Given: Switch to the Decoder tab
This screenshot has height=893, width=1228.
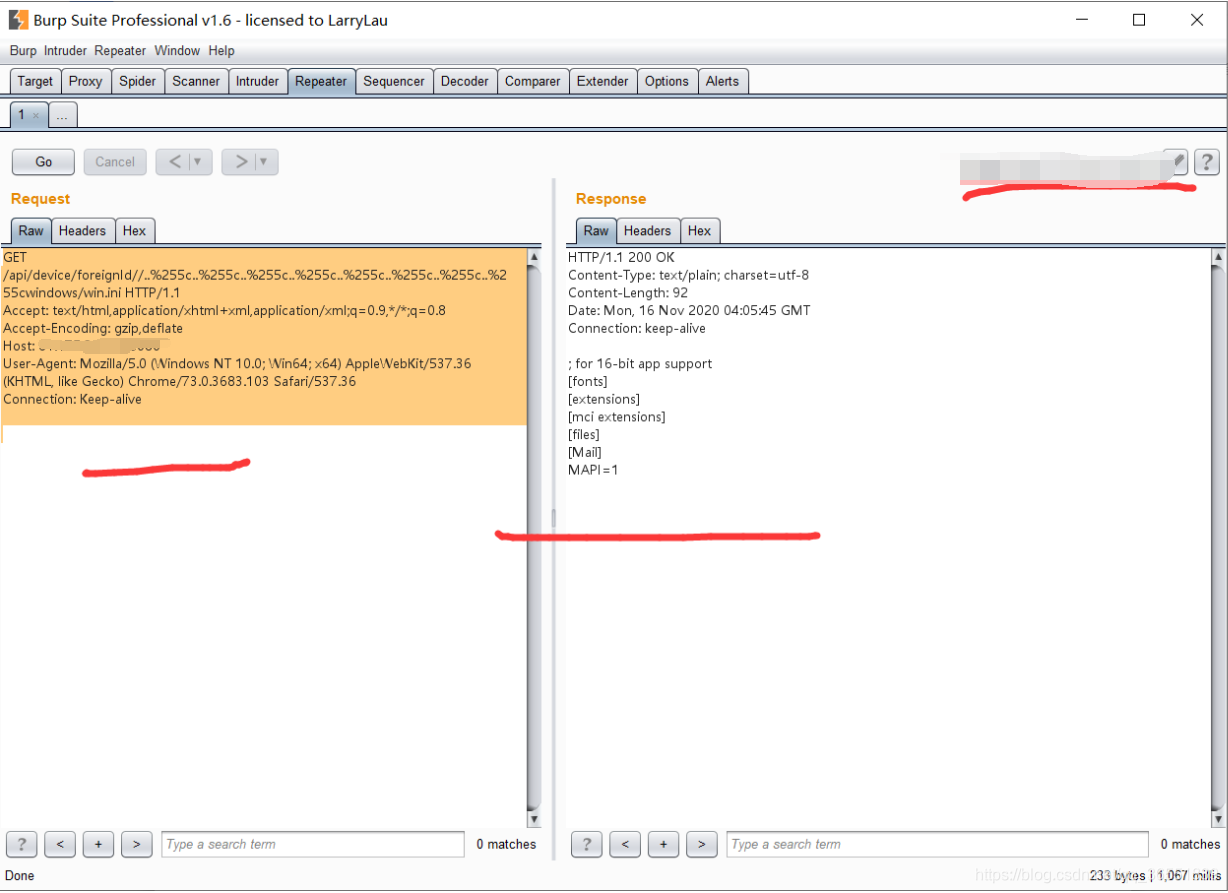Looking at the screenshot, I should (x=465, y=81).
